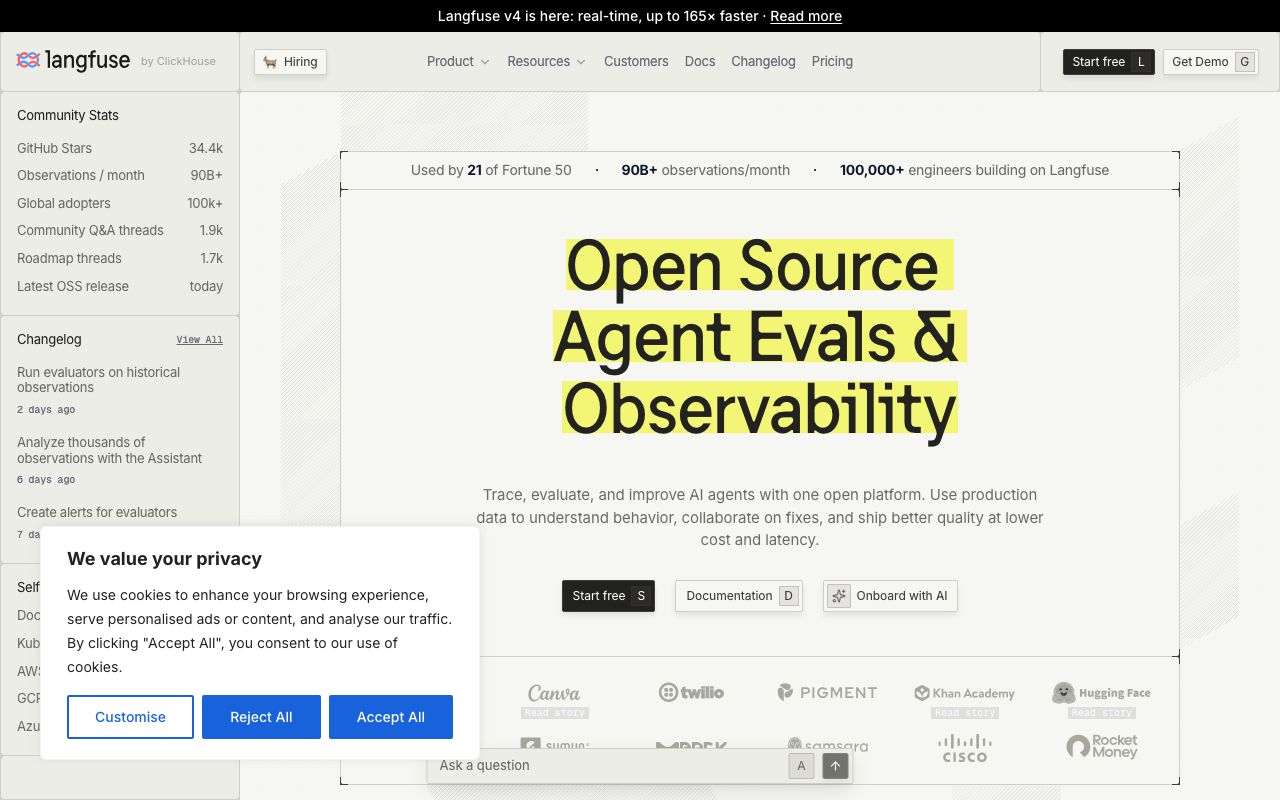The image size is (1280, 800).
Task: Click Start free in the header
Action: click(1109, 62)
